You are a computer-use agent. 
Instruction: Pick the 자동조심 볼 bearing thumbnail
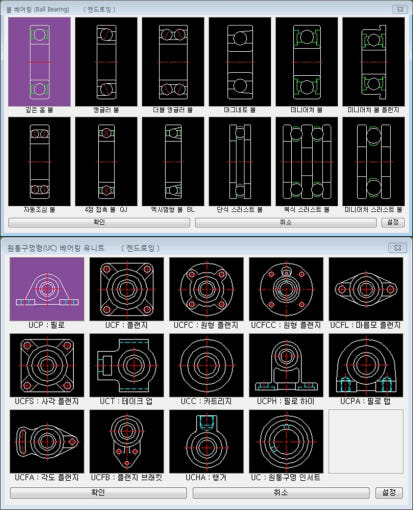[x=39, y=161]
